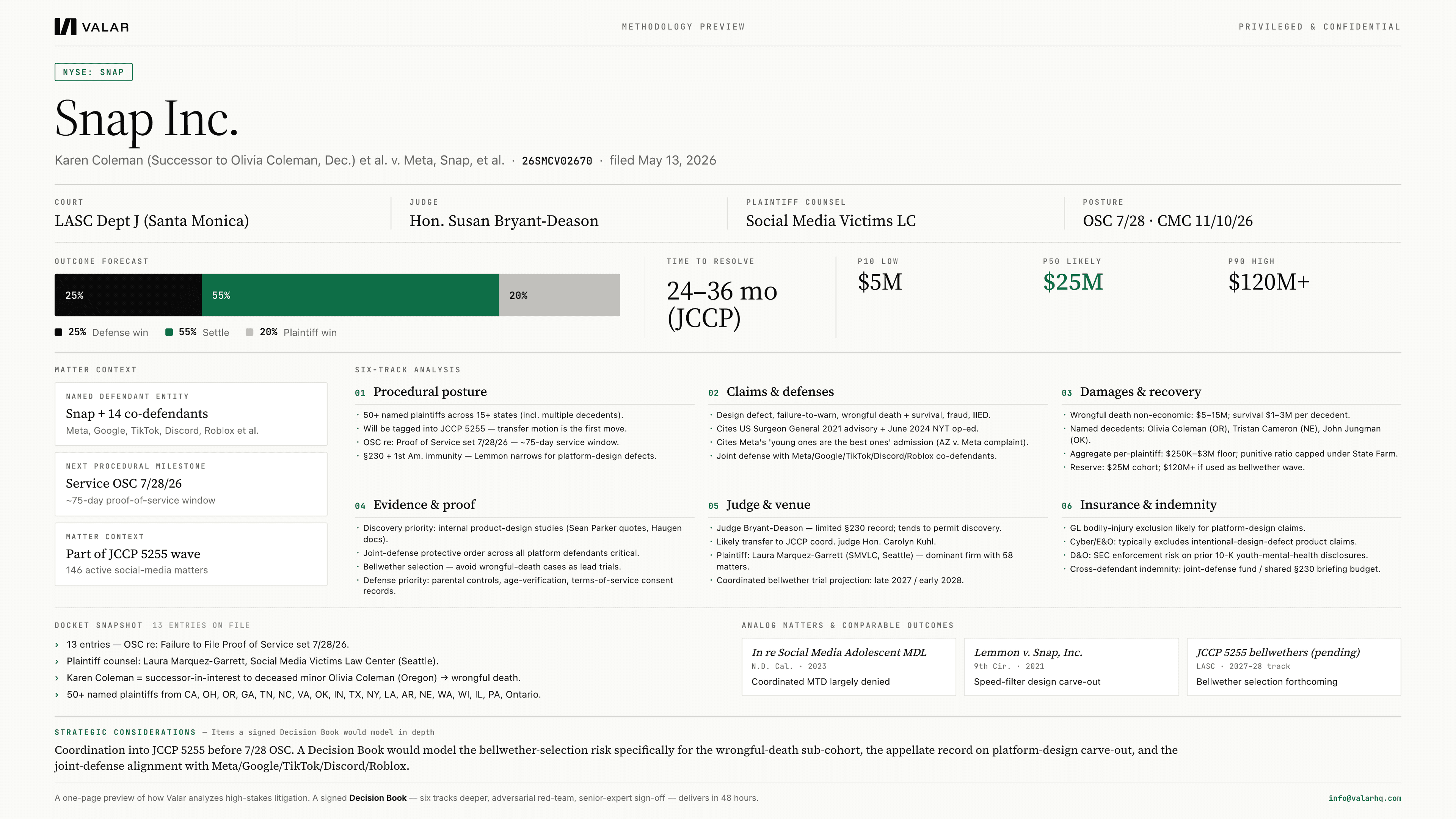Click court value LASC Dept J (Santa Monica)
1456x819 pixels.
click(x=152, y=221)
